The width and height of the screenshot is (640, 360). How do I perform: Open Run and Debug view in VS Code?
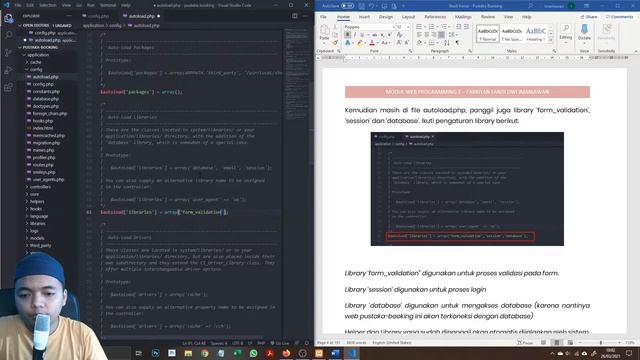tap(8, 70)
